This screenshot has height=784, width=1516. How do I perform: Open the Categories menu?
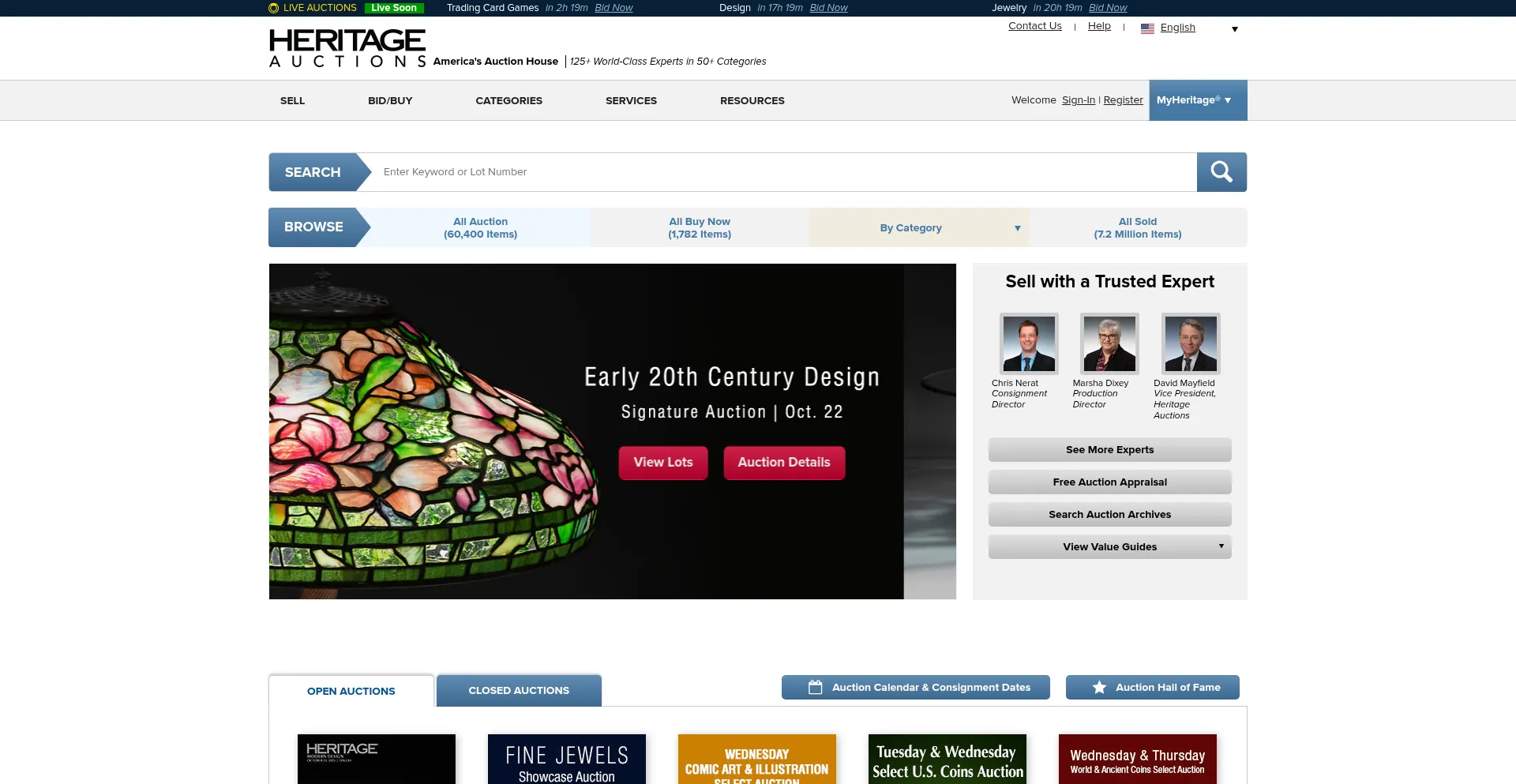508,101
